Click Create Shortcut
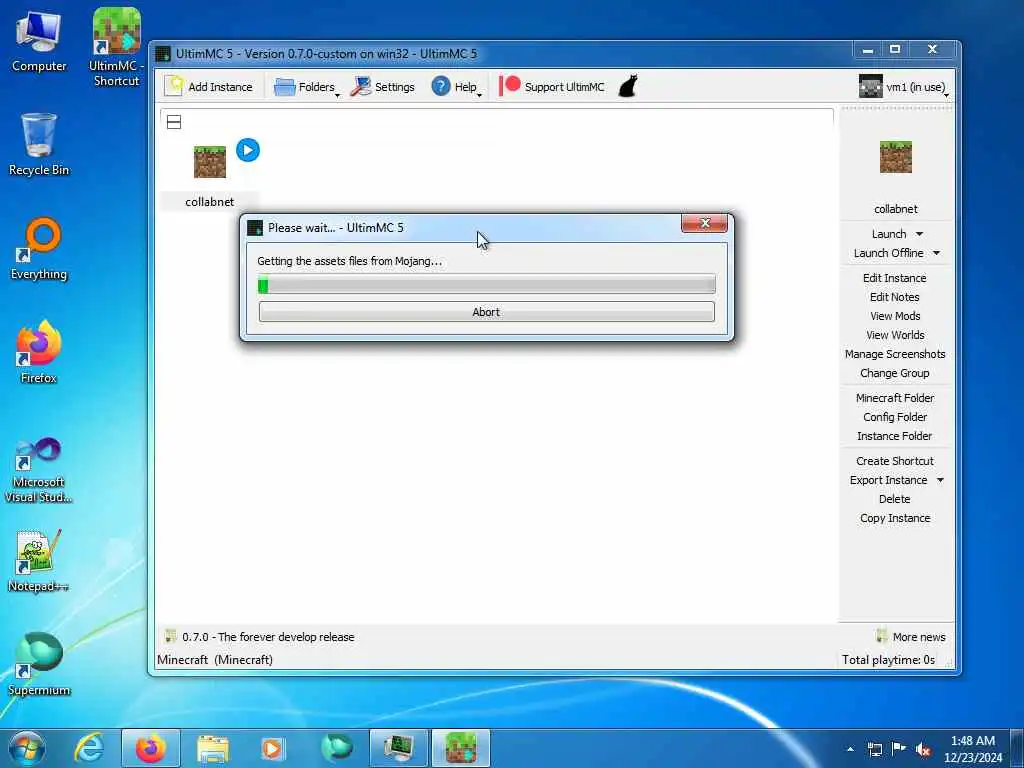Viewport: 1024px width, 768px height. coord(895,460)
